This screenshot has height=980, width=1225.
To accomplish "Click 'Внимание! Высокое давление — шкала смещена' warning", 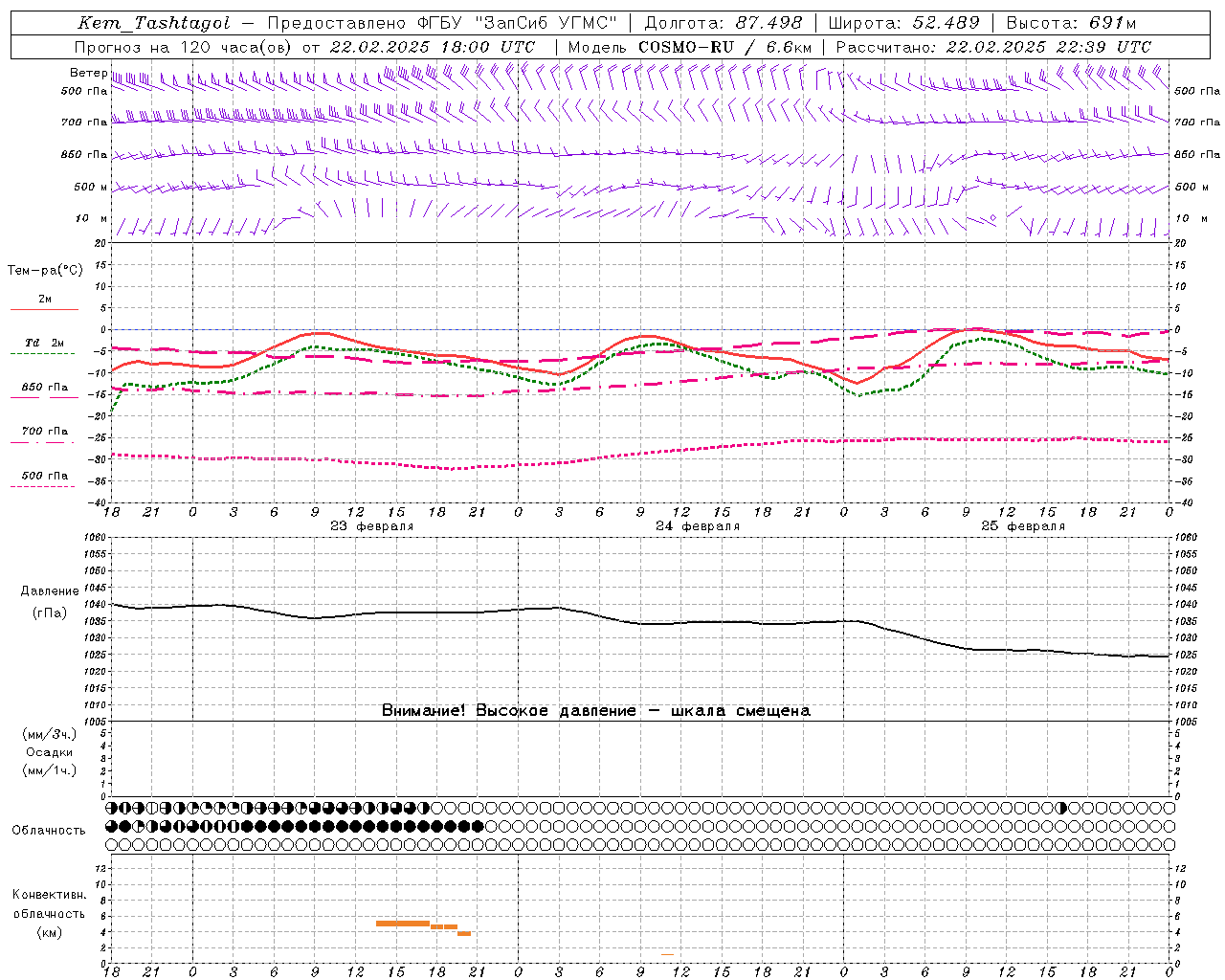I will 596,710.
